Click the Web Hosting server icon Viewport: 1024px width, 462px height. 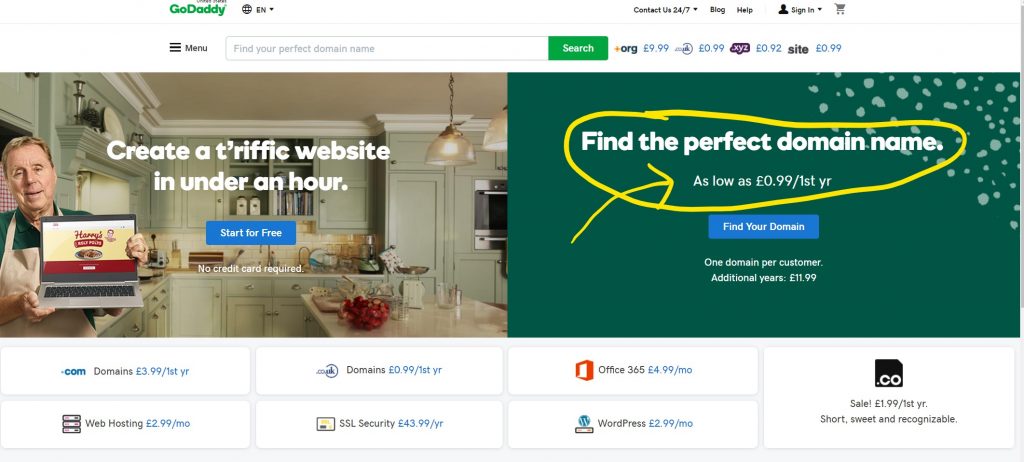[71, 423]
